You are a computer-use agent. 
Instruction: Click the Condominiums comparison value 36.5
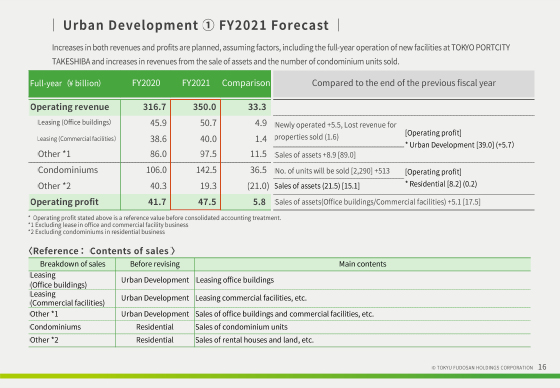(x=258, y=170)
